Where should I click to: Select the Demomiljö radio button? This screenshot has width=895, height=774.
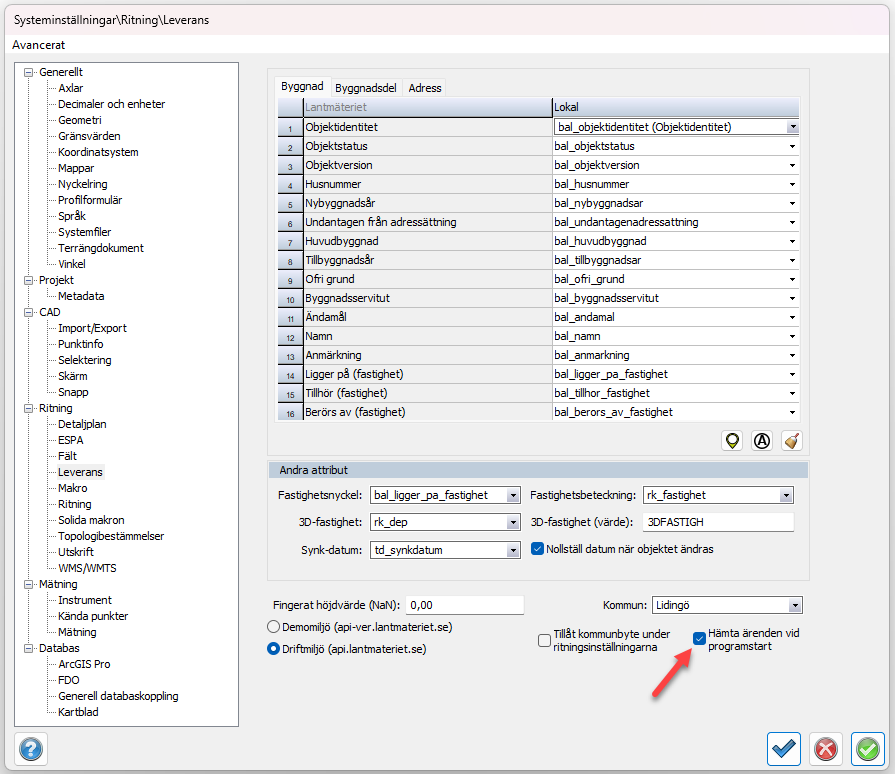click(274, 626)
